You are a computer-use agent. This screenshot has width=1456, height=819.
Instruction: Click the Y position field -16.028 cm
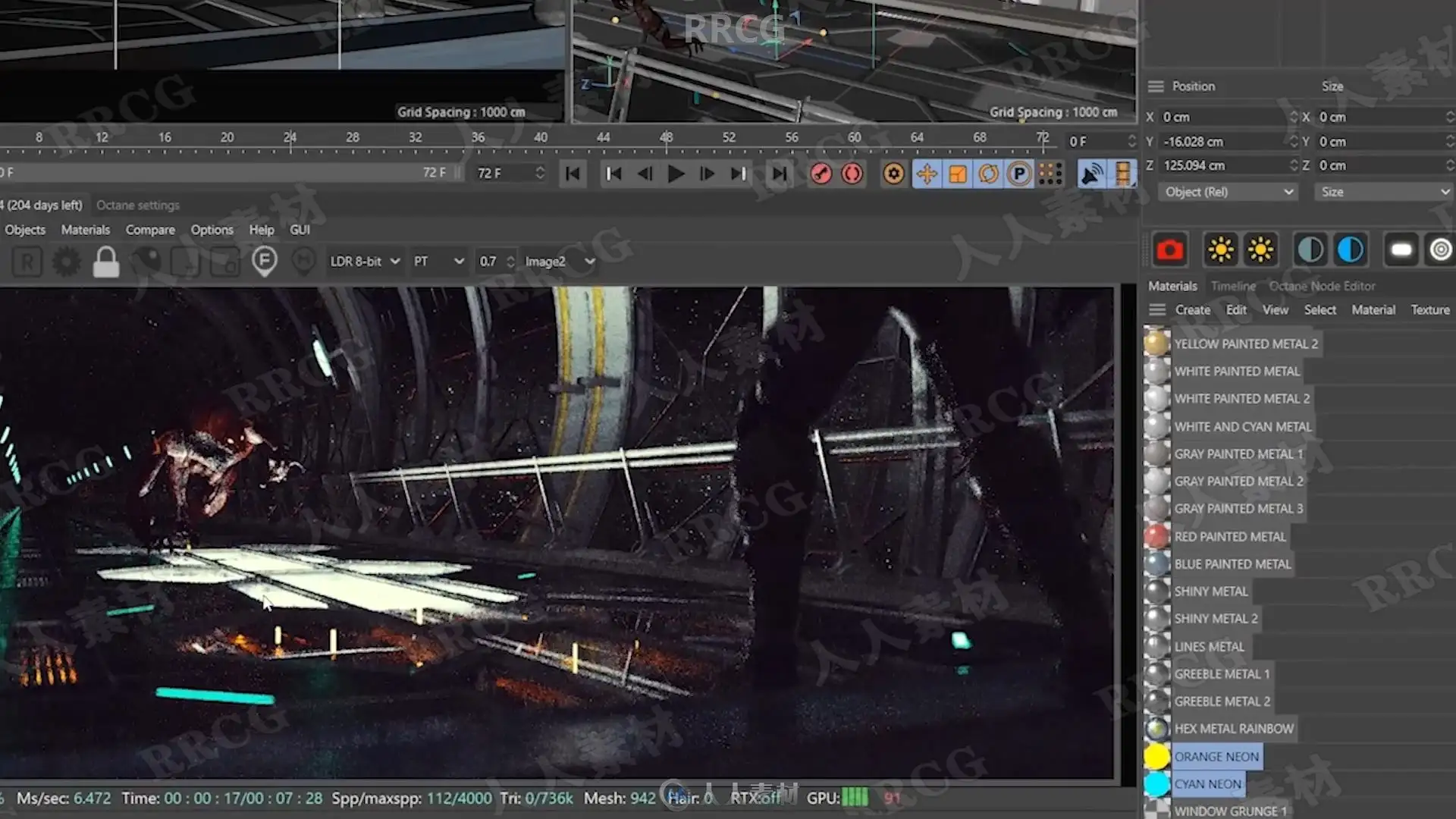(x=1222, y=141)
